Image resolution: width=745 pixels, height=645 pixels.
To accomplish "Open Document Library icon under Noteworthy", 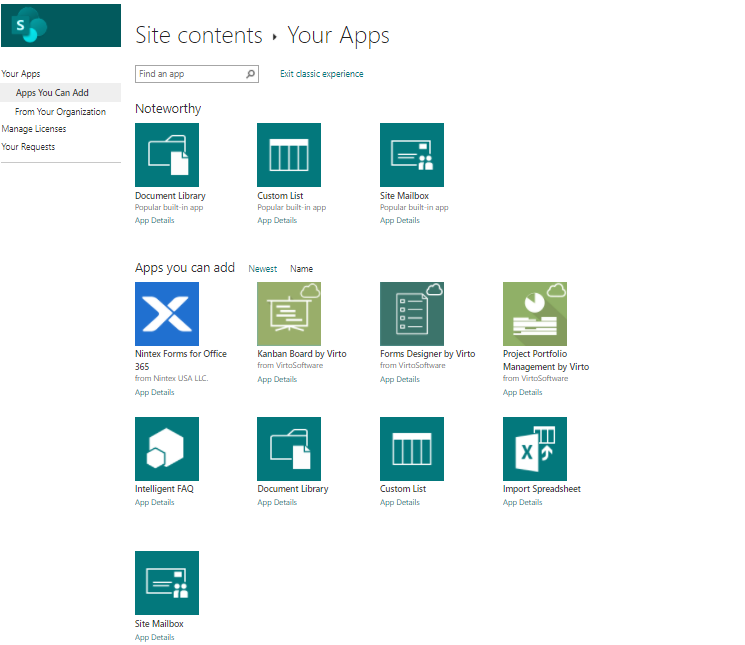I will [167, 155].
